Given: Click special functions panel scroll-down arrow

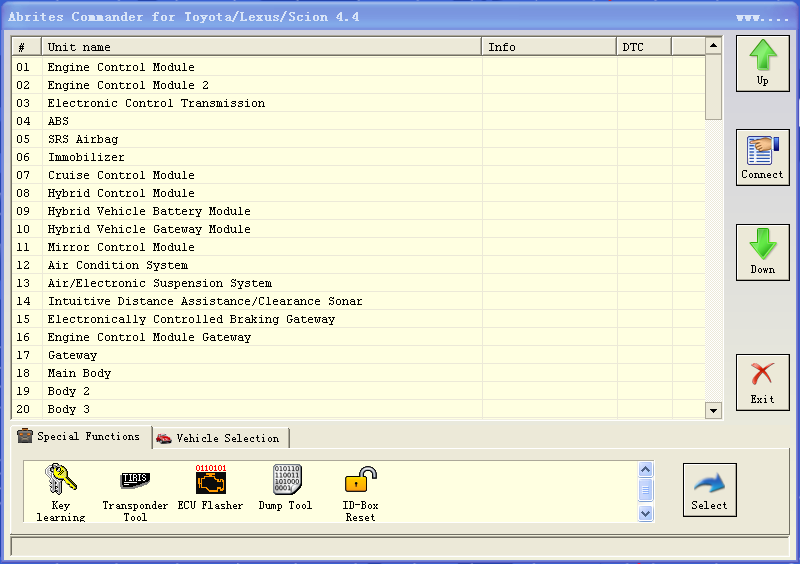Looking at the screenshot, I should pyautogui.click(x=645, y=513).
